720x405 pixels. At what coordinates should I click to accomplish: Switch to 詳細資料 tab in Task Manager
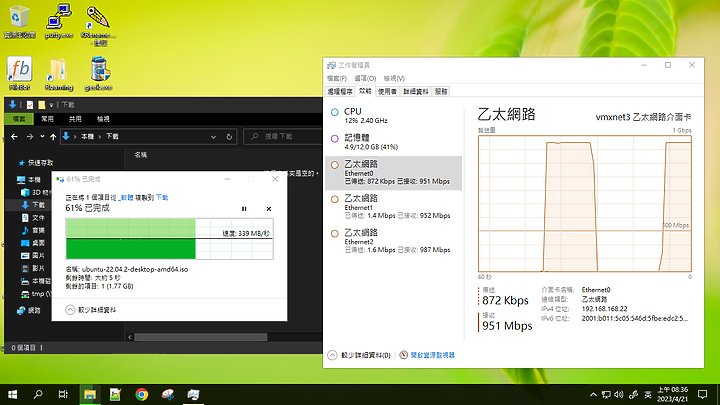[x=416, y=92]
